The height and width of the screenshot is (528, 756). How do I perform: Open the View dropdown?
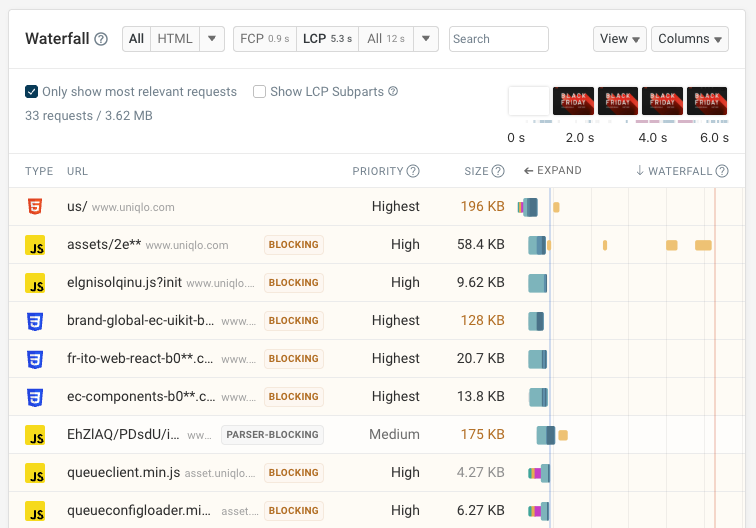619,39
